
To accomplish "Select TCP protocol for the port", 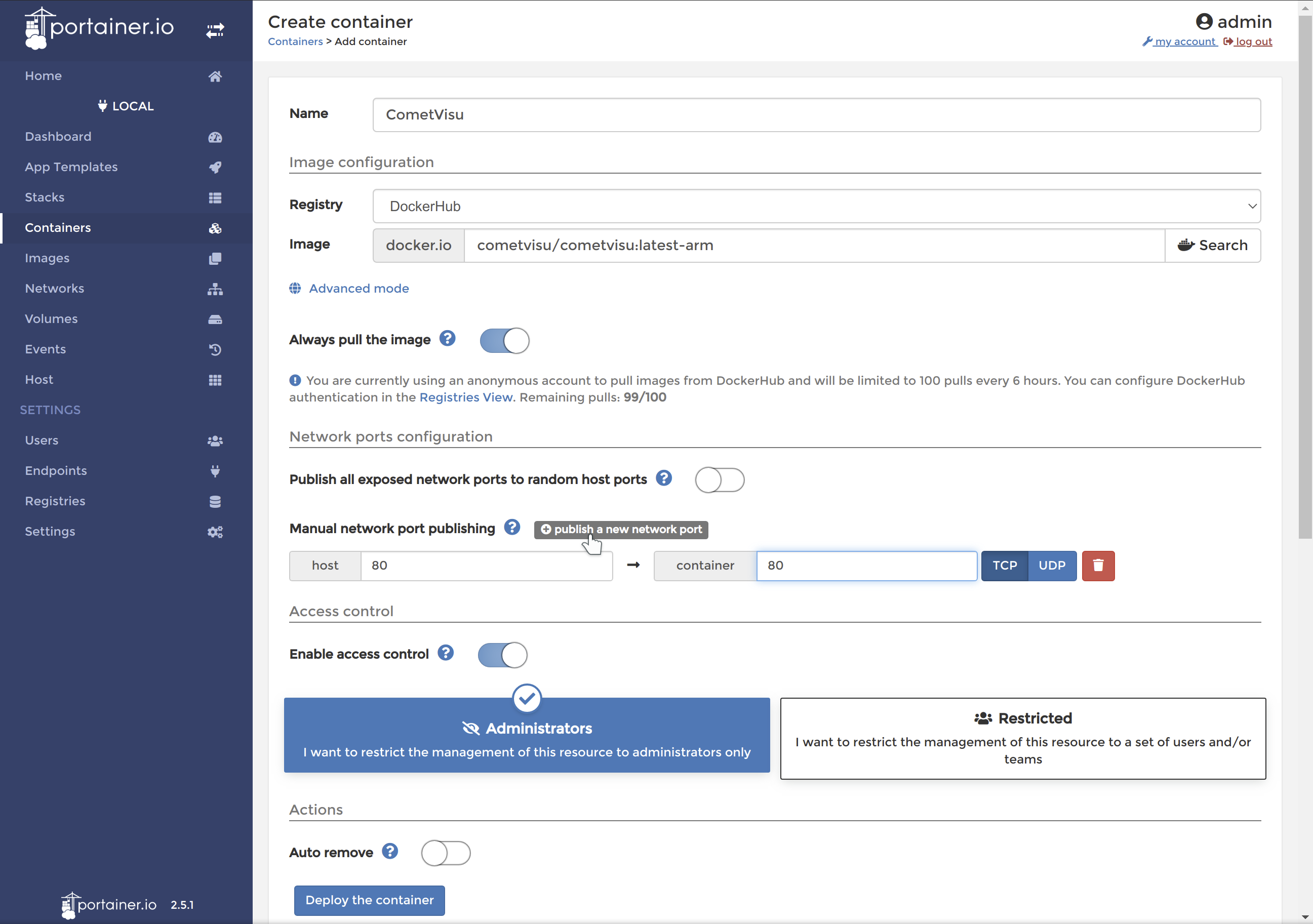I will (x=1004, y=566).
